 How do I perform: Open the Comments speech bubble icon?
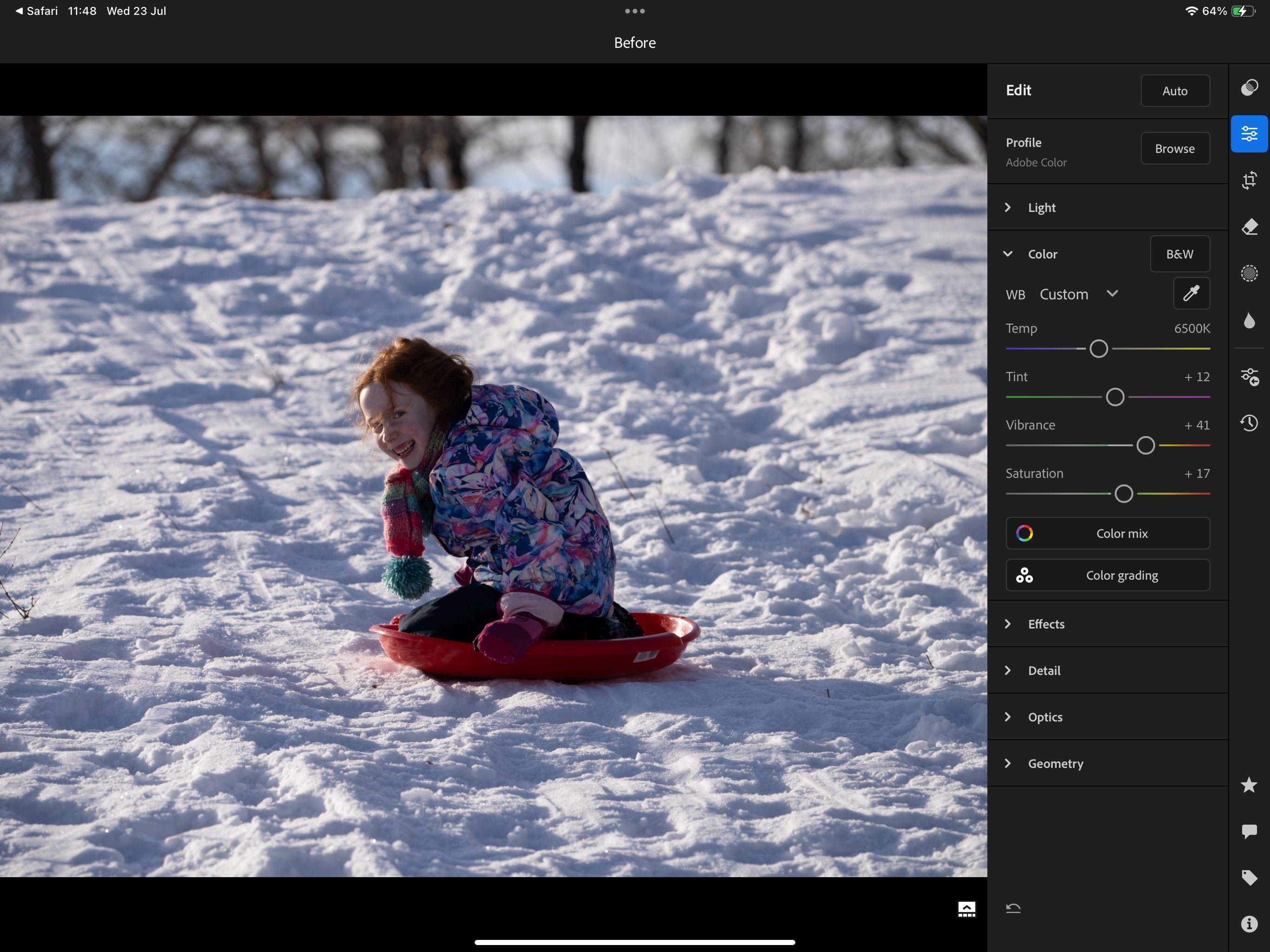(1249, 831)
